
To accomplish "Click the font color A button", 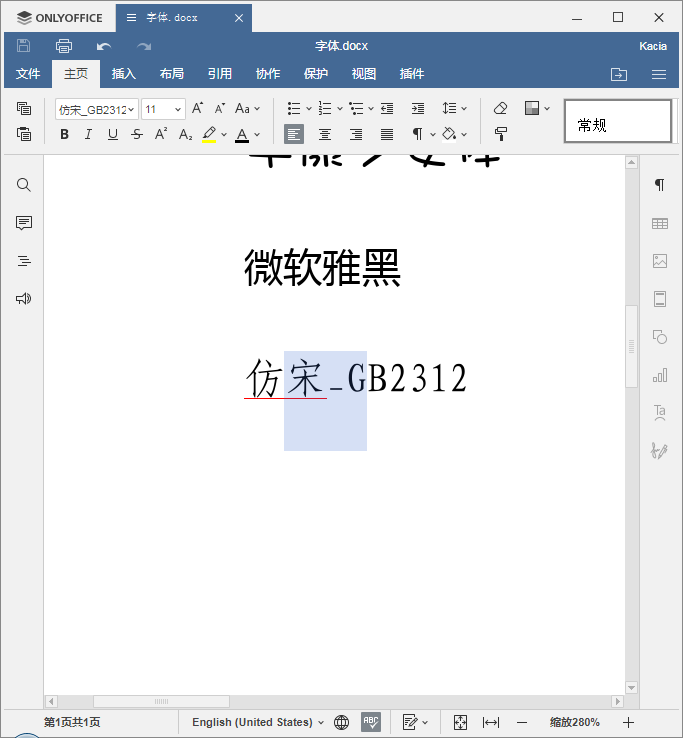I will (242, 135).
